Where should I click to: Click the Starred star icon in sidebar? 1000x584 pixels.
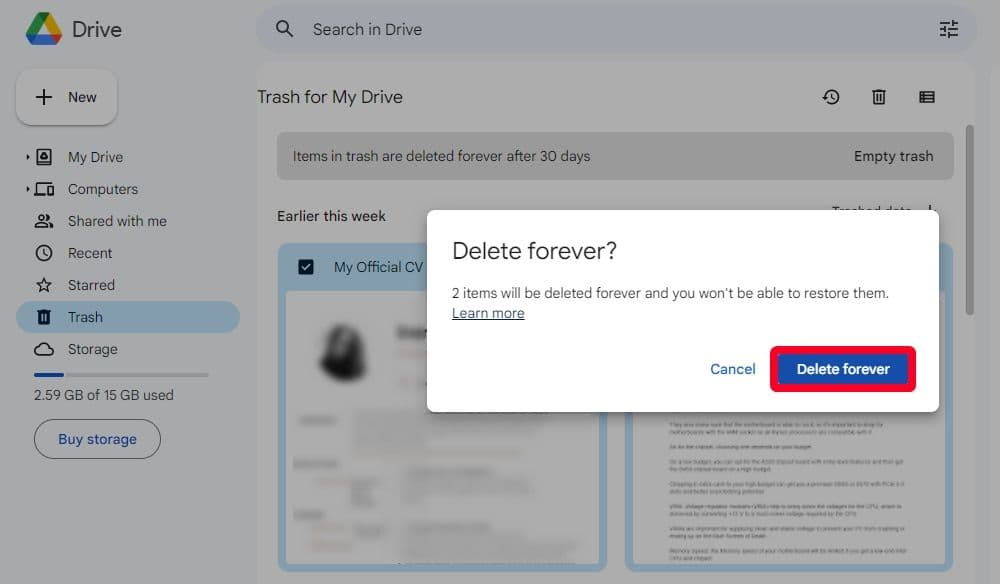tap(44, 285)
